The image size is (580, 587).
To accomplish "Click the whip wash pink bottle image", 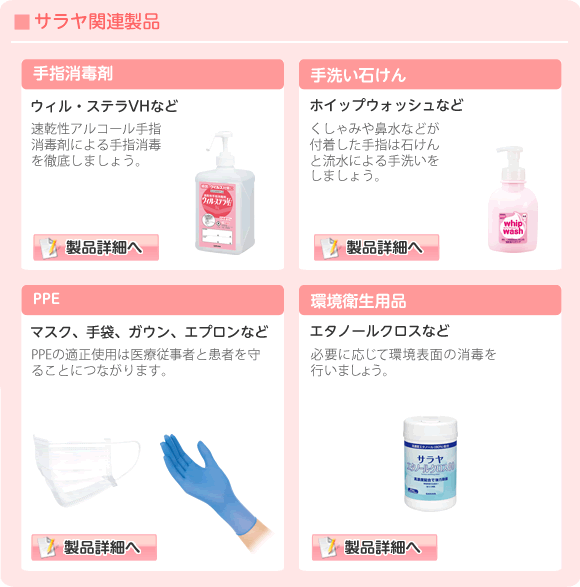I will pos(513,200).
